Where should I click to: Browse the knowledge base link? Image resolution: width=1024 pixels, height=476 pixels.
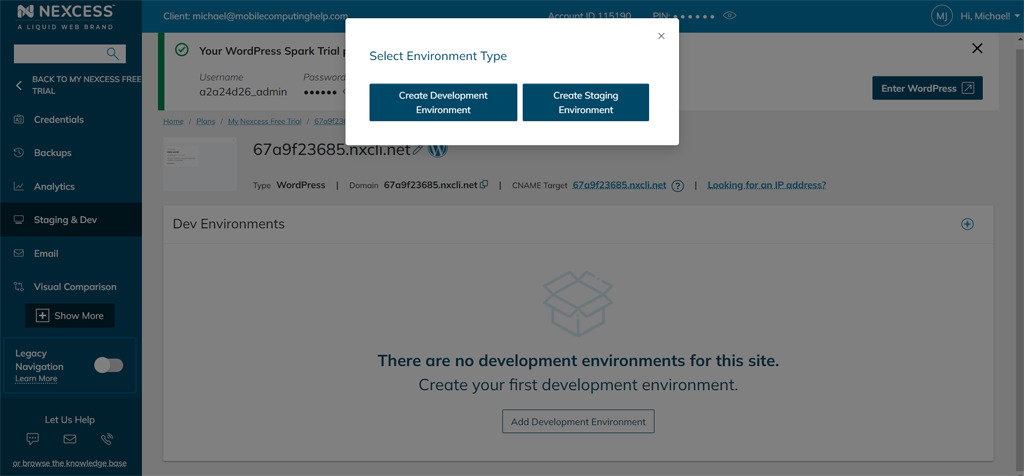[x=69, y=463]
